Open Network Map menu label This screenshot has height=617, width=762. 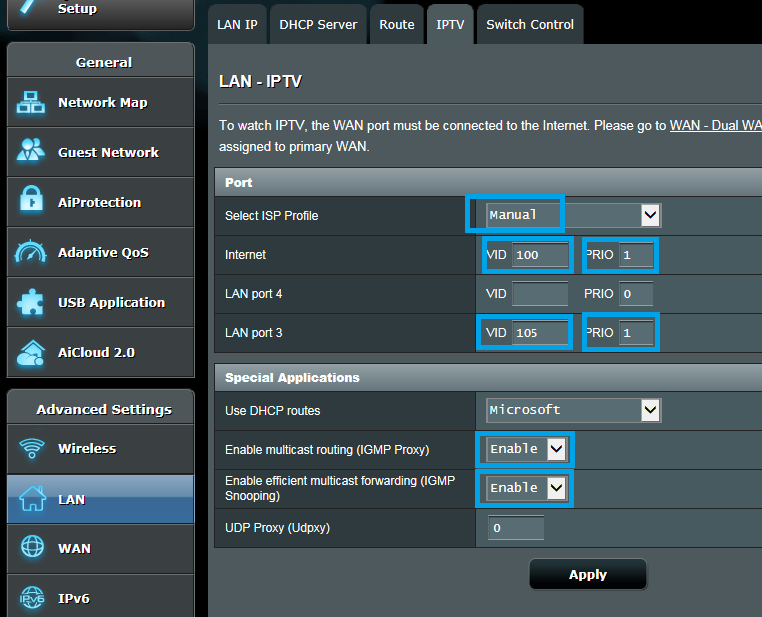coord(103,103)
